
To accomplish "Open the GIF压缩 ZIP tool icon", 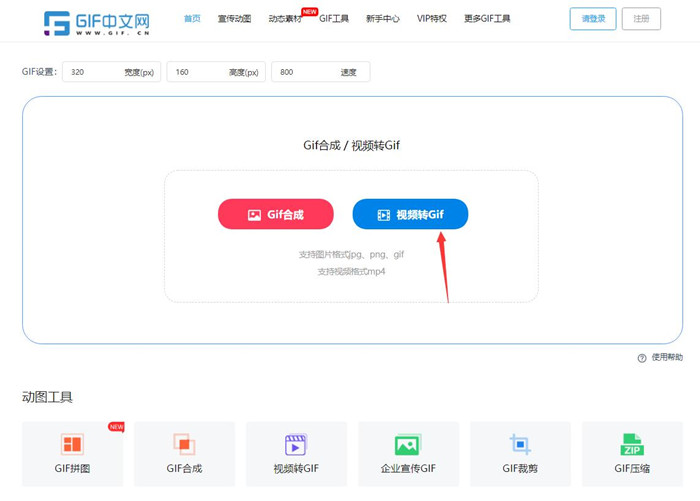I will click(x=632, y=445).
